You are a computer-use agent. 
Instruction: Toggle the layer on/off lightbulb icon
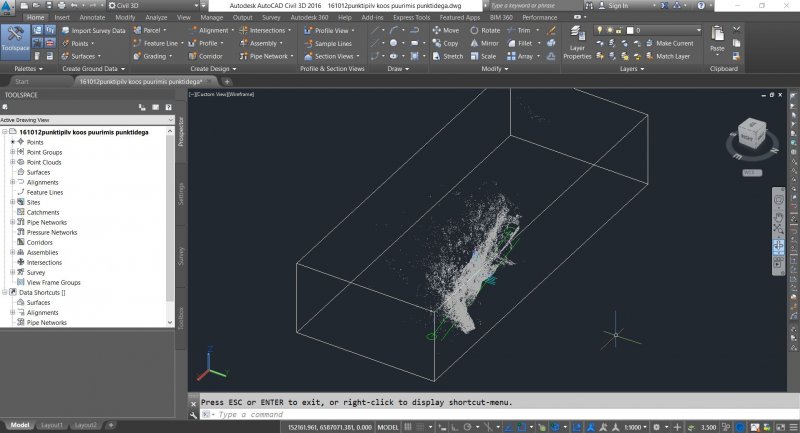coord(599,31)
